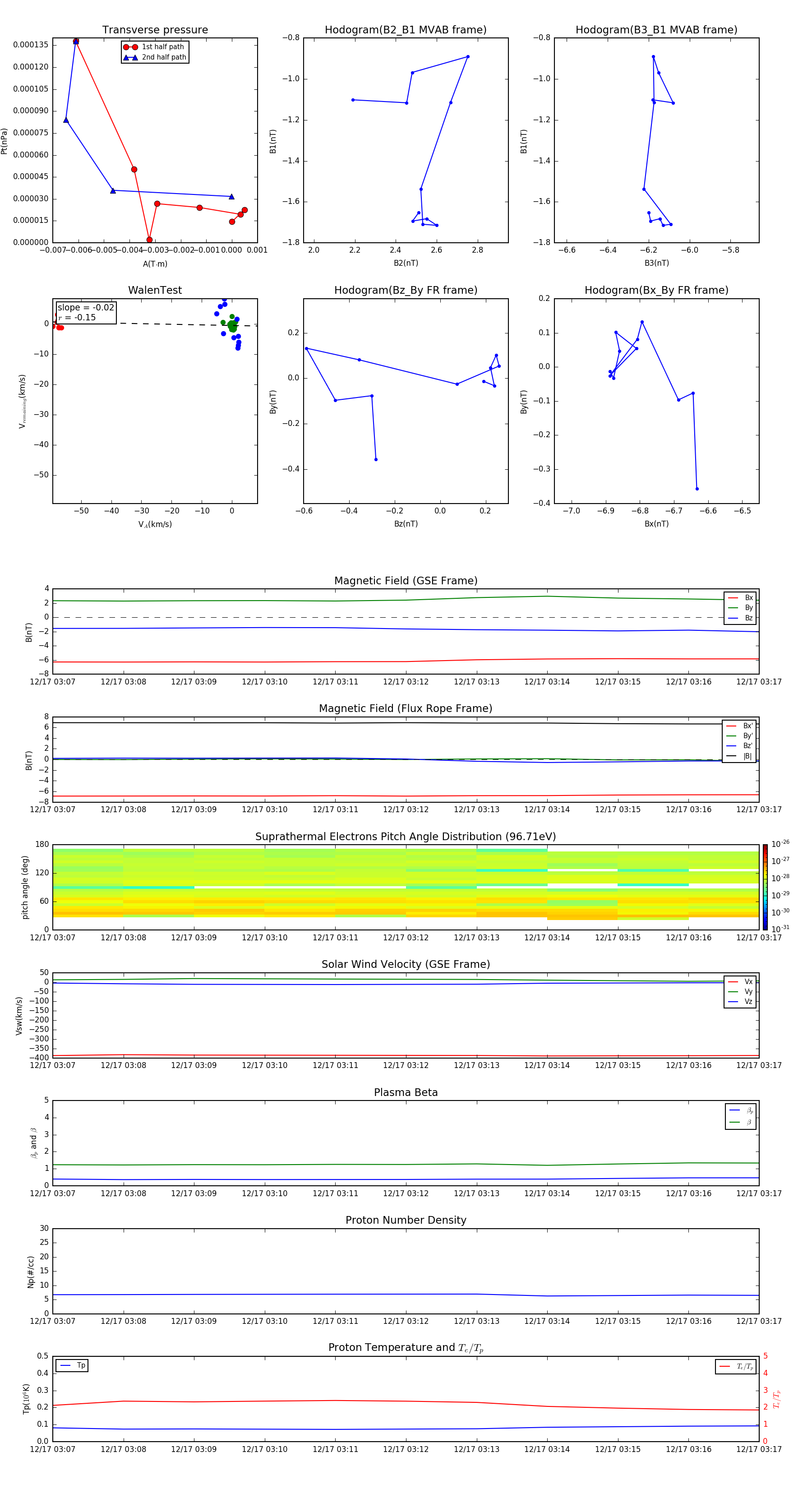Click the '1st half path' legend entry
This screenshot has height=1489, width=812.
[154, 47]
